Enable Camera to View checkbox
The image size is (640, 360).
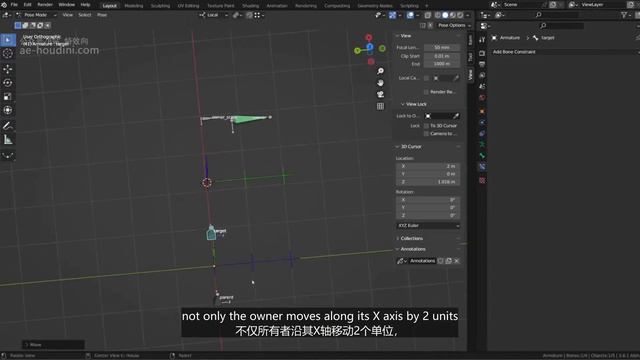tap(427, 133)
